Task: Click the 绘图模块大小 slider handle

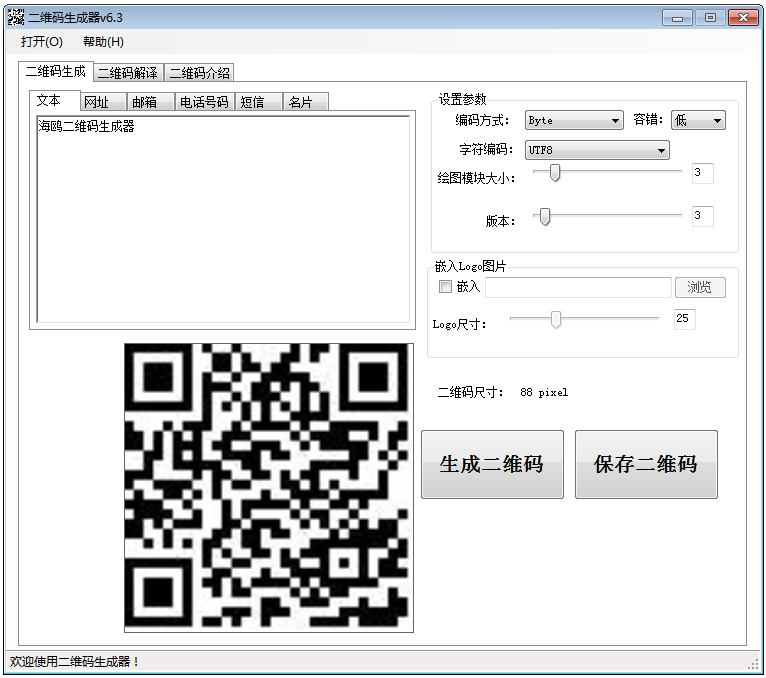Action: click(554, 172)
